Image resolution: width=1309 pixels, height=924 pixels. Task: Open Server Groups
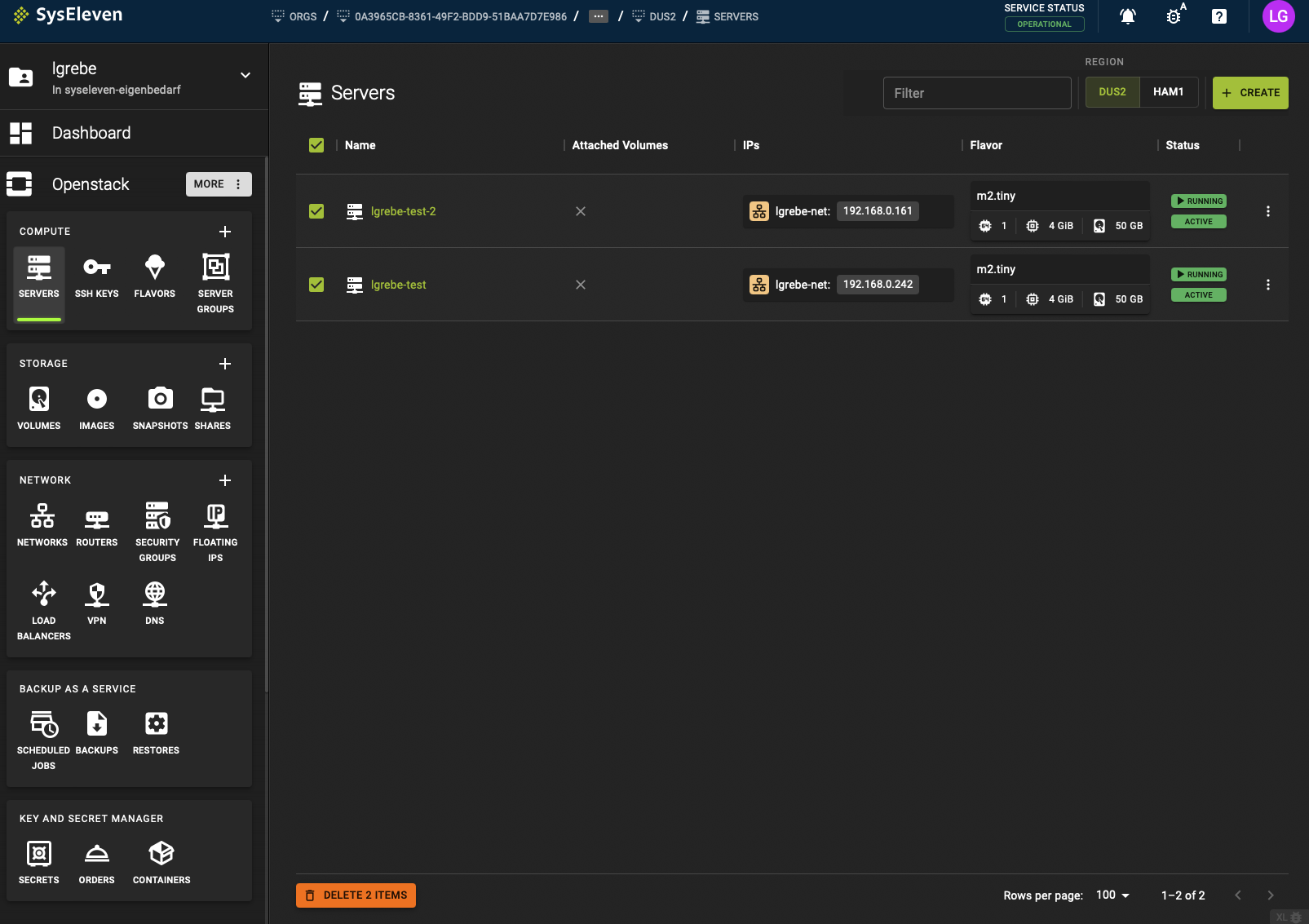(215, 284)
